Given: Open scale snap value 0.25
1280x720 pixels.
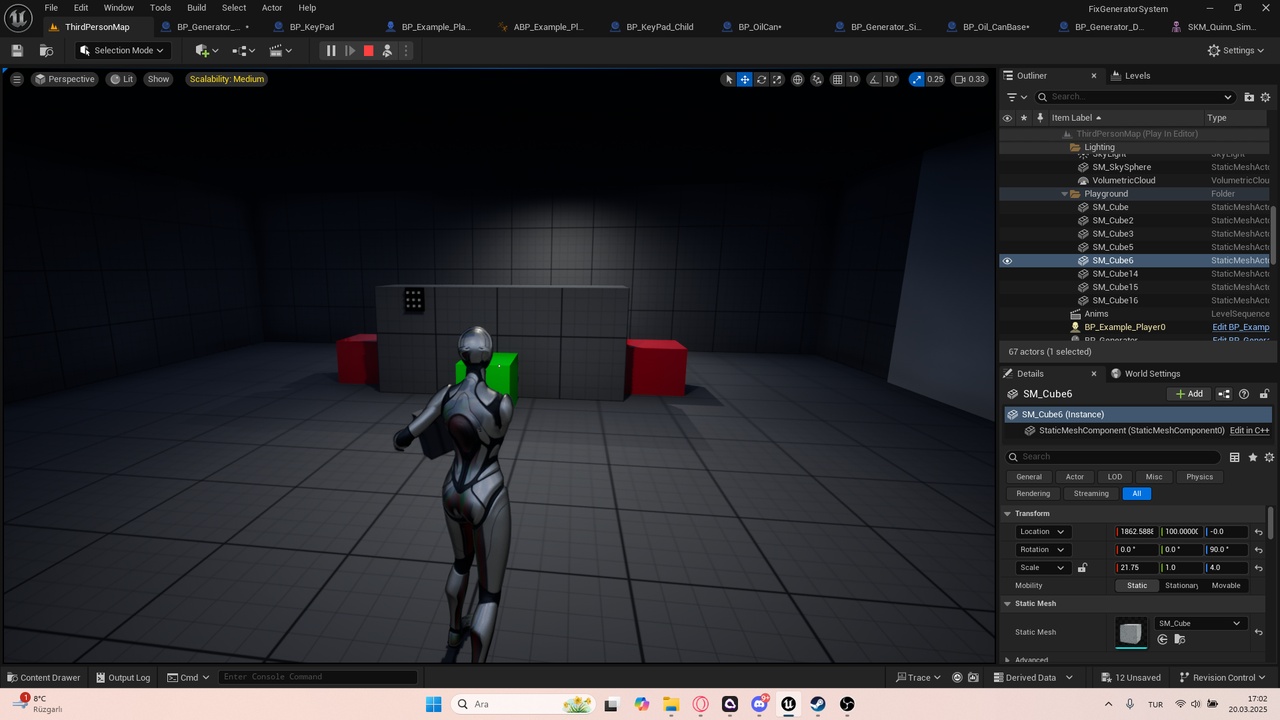Looking at the screenshot, I should (x=935, y=79).
